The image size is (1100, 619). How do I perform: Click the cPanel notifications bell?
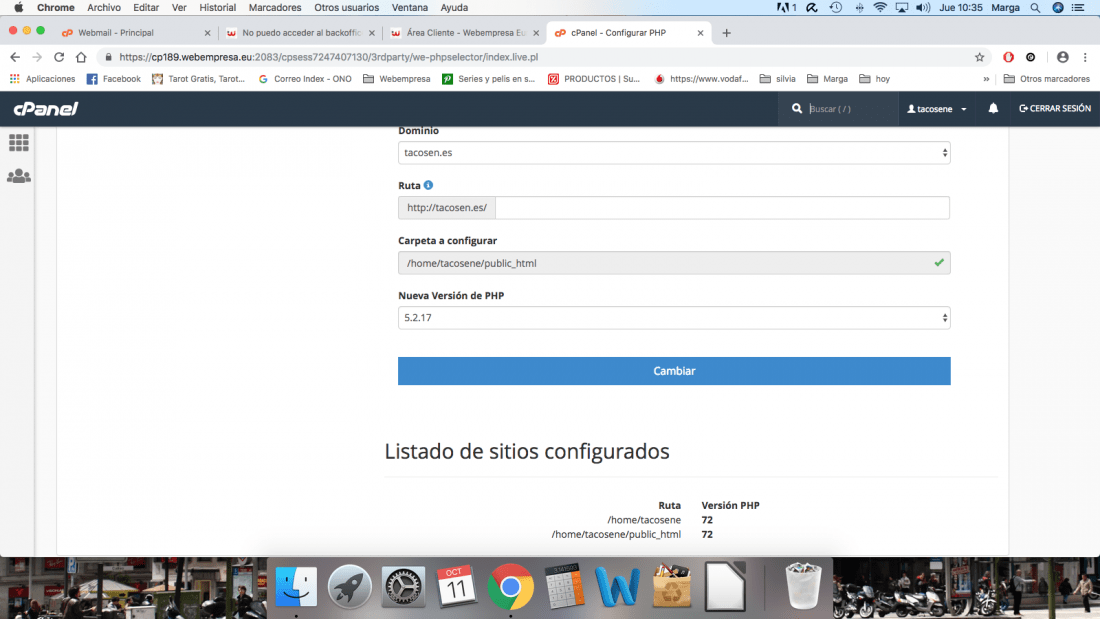click(993, 108)
